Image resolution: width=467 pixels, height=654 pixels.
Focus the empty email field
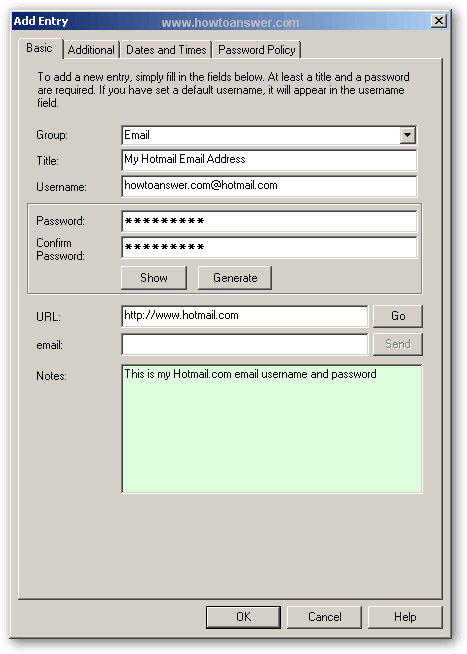245,344
